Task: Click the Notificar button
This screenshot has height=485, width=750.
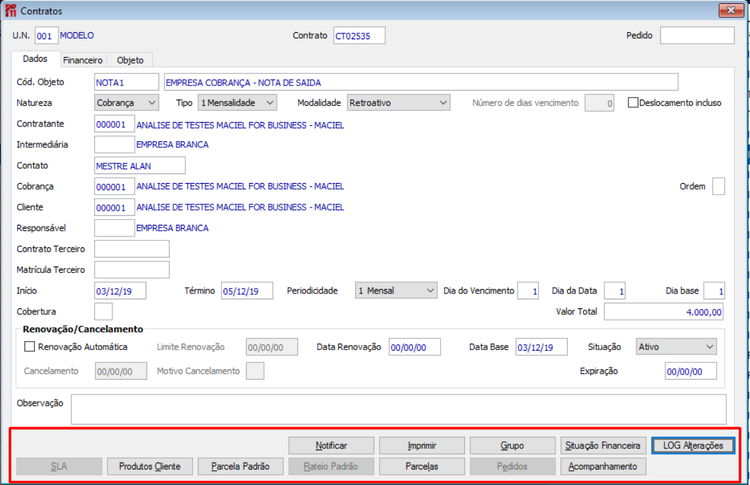Action: 331,445
